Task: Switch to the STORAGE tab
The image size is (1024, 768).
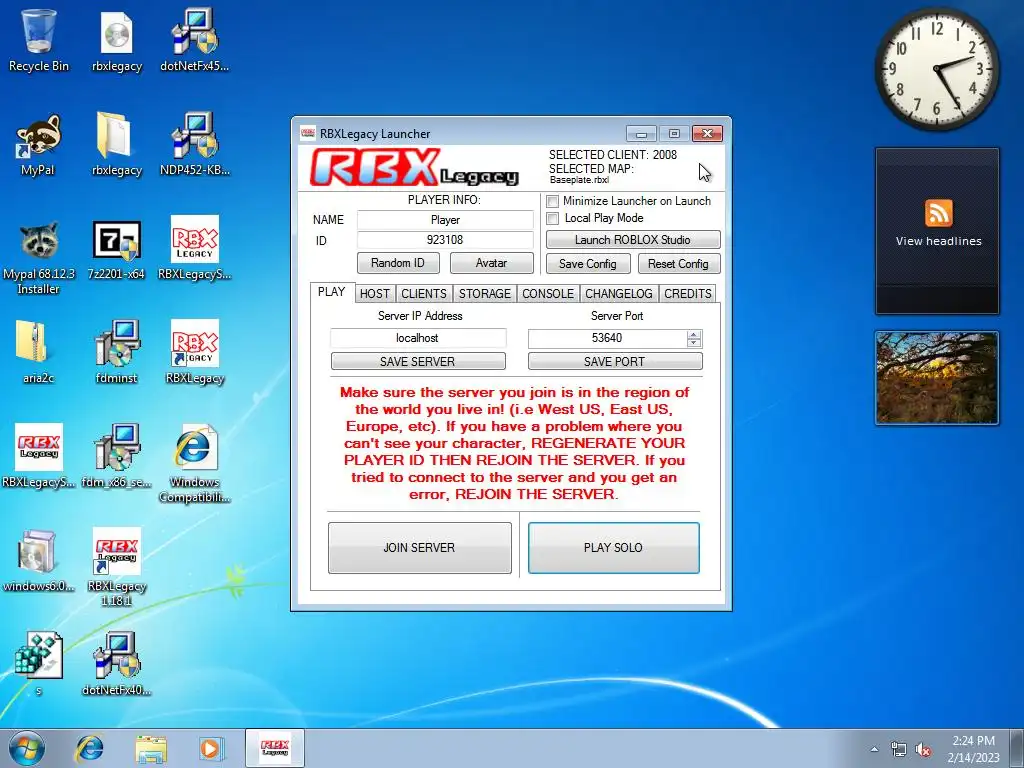Action: point(485,294)
